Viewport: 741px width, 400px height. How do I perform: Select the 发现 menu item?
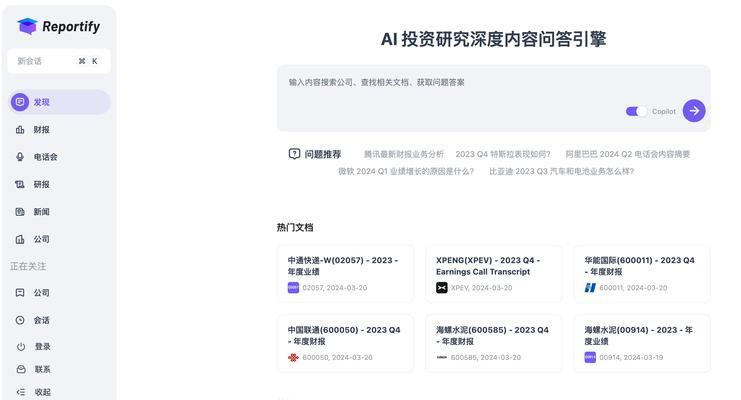[60, 102]
